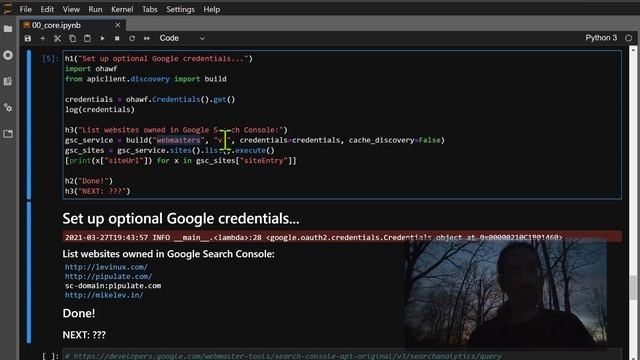Insert a cell with the plus icon
Screen dimensions: 640x360
click(x=42, y=38)
